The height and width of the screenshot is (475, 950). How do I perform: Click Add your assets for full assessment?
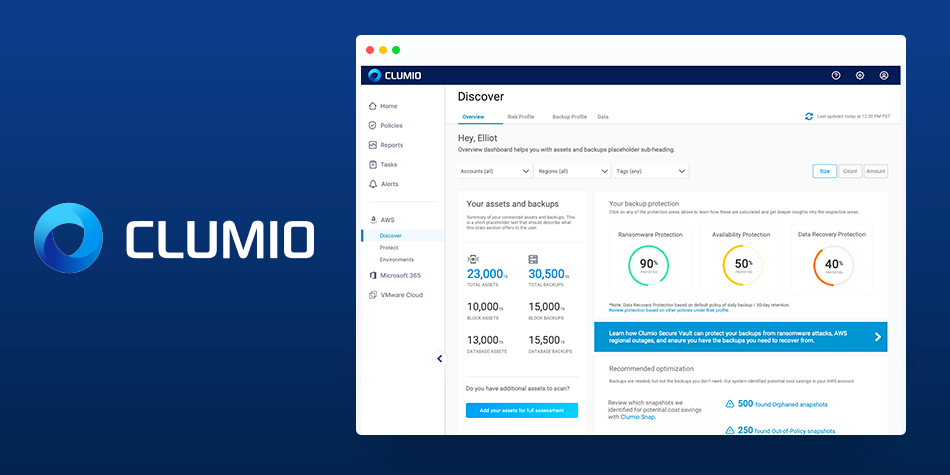(522, 410)
